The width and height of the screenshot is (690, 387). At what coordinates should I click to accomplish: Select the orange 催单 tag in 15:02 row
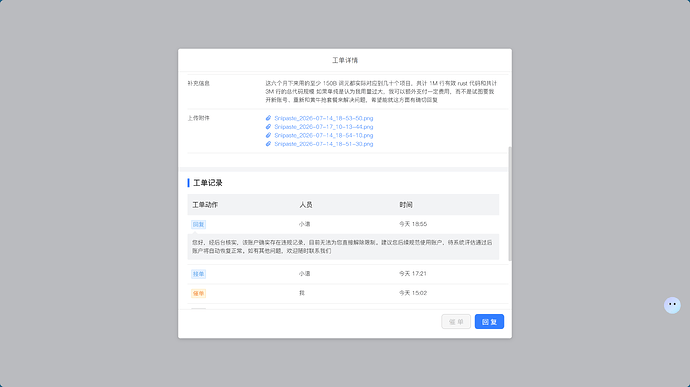pyautogui.click(x=198, y=293)
